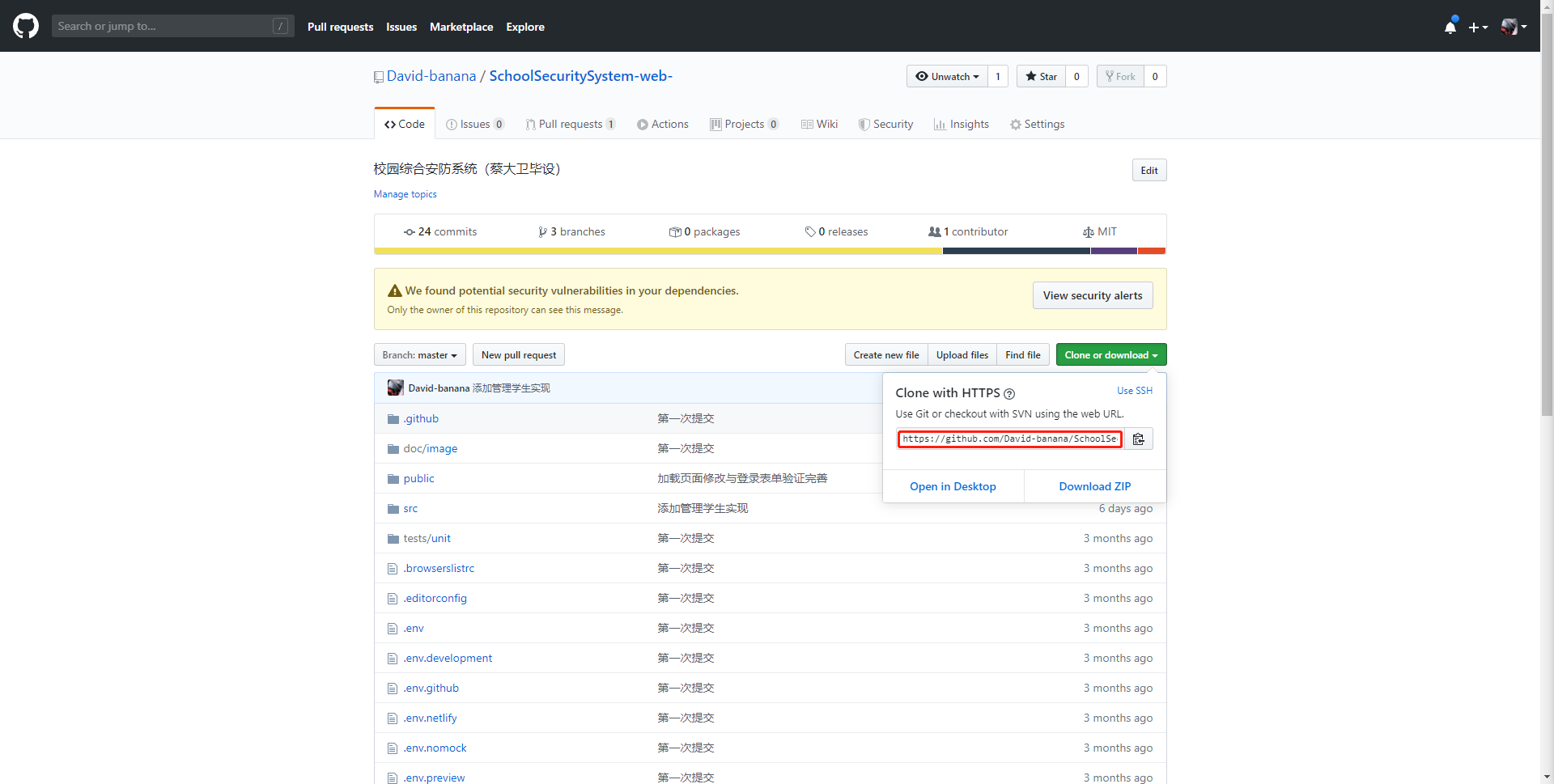Switch to the Settings tab
This screenshot has height=784, width=1554.
(1037, 124)
